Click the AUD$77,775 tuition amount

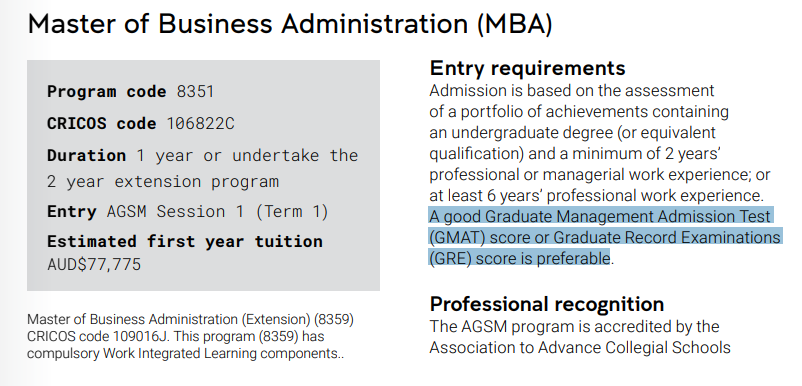[x=94, y=264]
